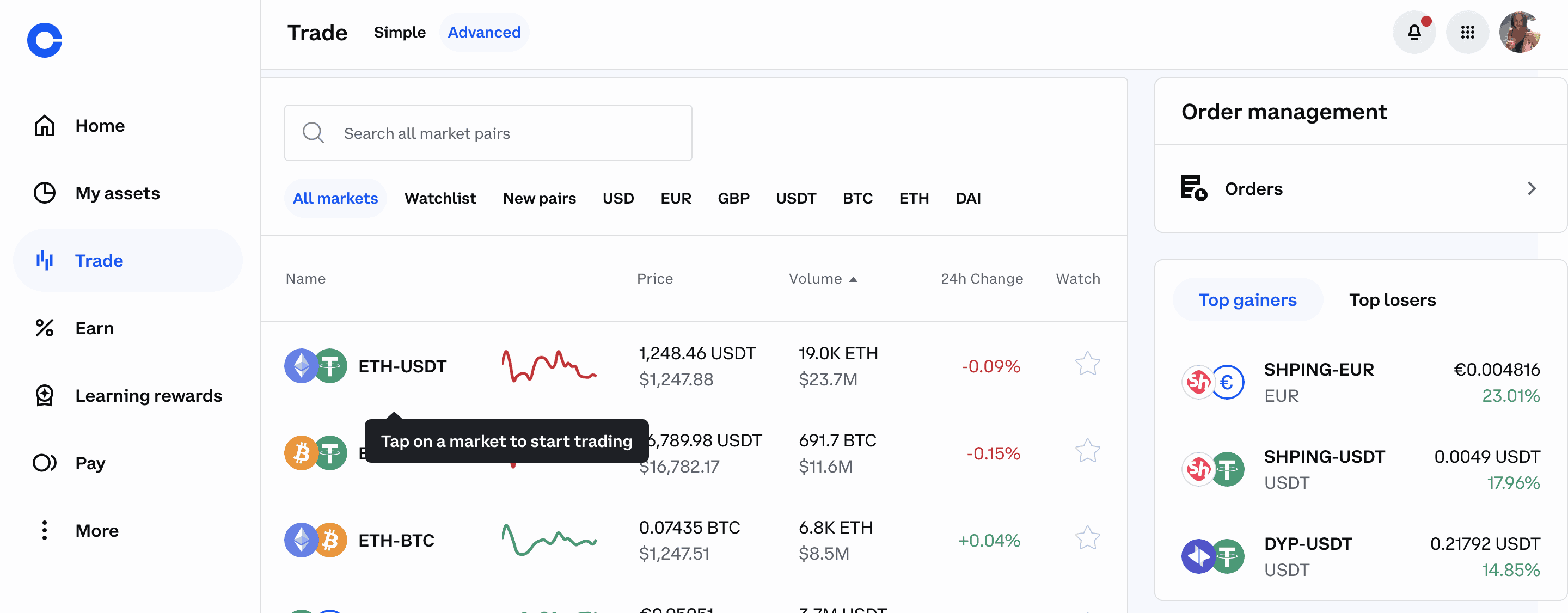
Task: Filter markets by GBP
Action: tap(733, 199)
